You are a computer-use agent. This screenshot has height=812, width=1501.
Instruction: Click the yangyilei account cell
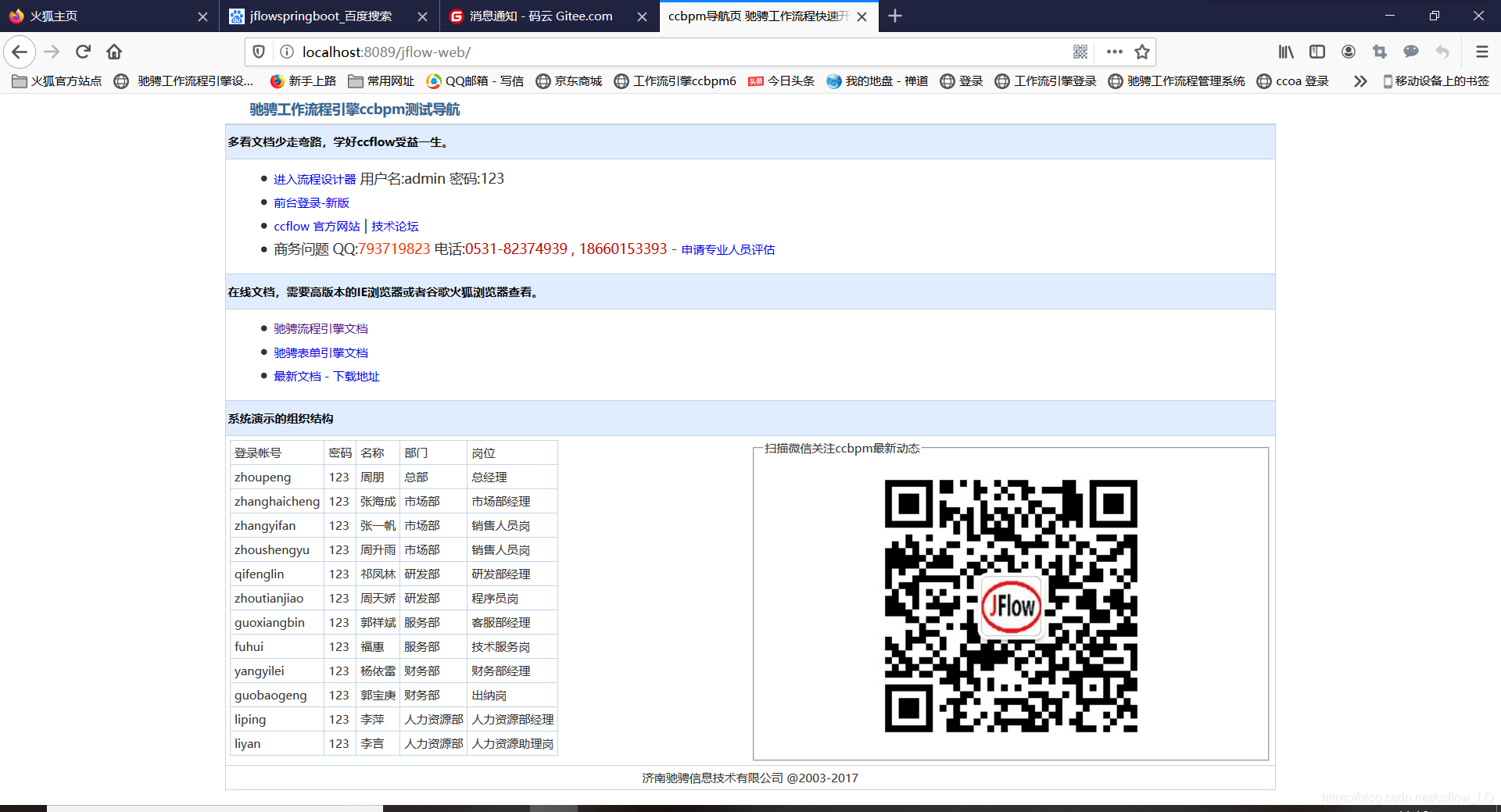tap(278, 671)
